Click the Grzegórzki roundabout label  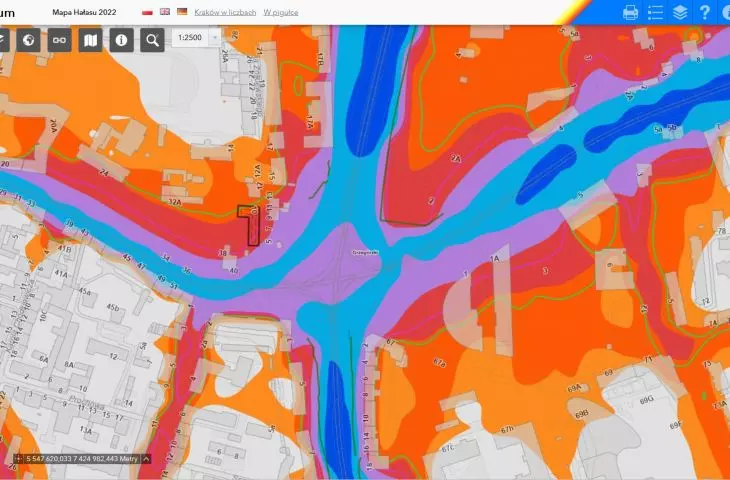[365, 252]
